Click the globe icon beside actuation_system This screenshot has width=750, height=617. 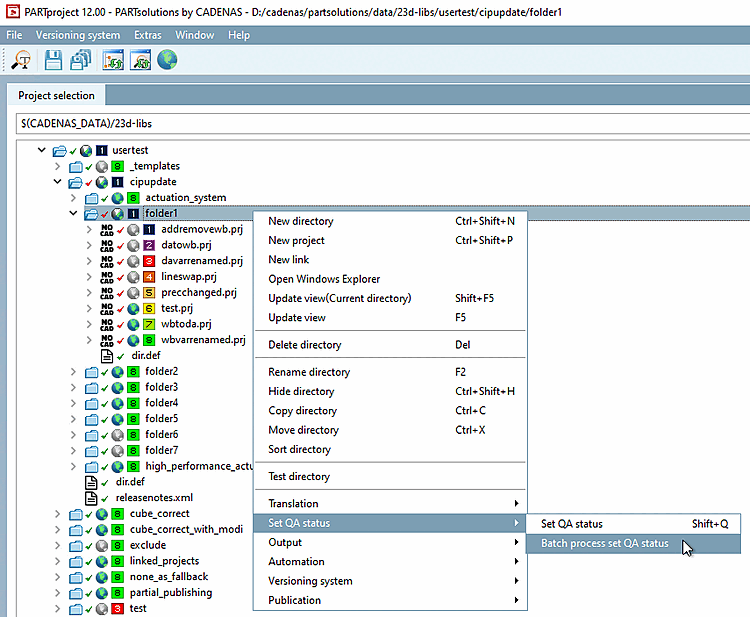(x=117, y=198)
